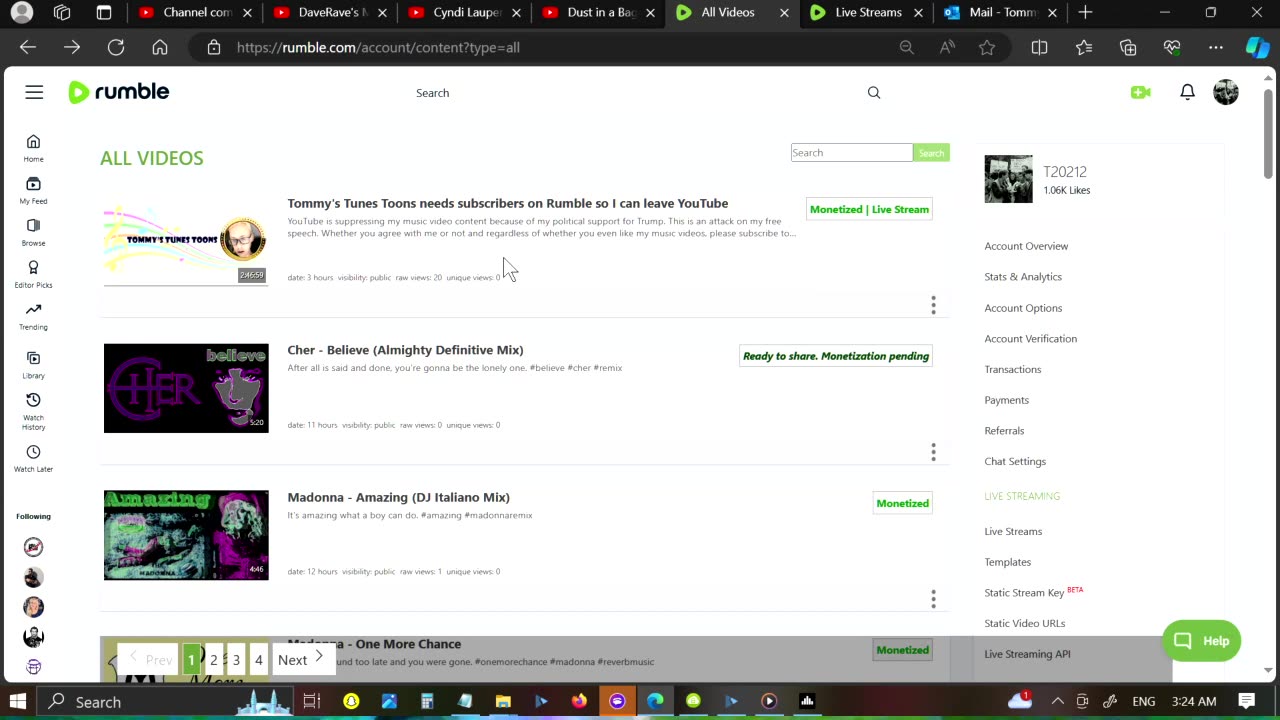The image size is (1280, 720).
Task: Open Windows notification center
Action: coord(1246,701)
